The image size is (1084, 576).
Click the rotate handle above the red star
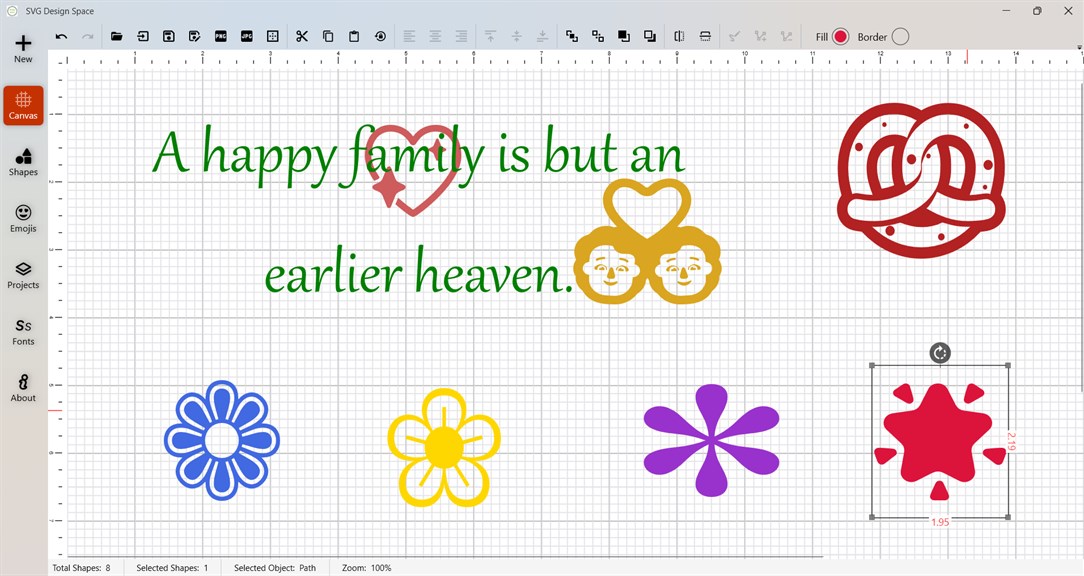(940, 353)
